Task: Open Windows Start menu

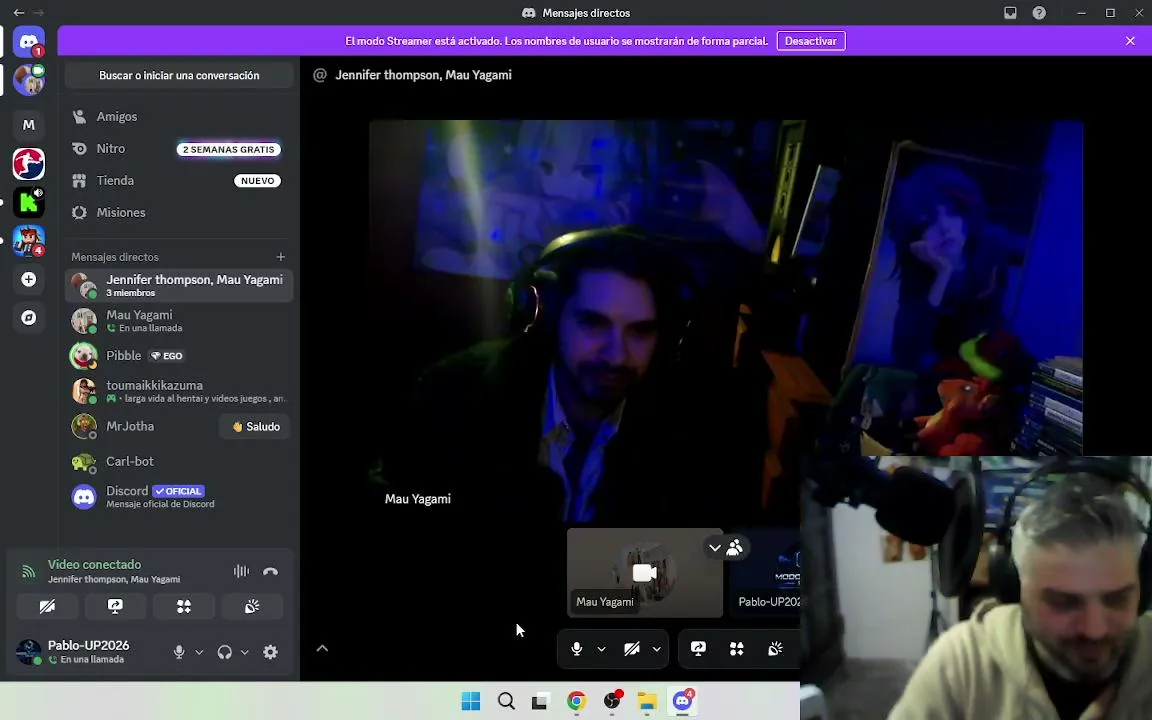Action: click(x=470, y=701)
